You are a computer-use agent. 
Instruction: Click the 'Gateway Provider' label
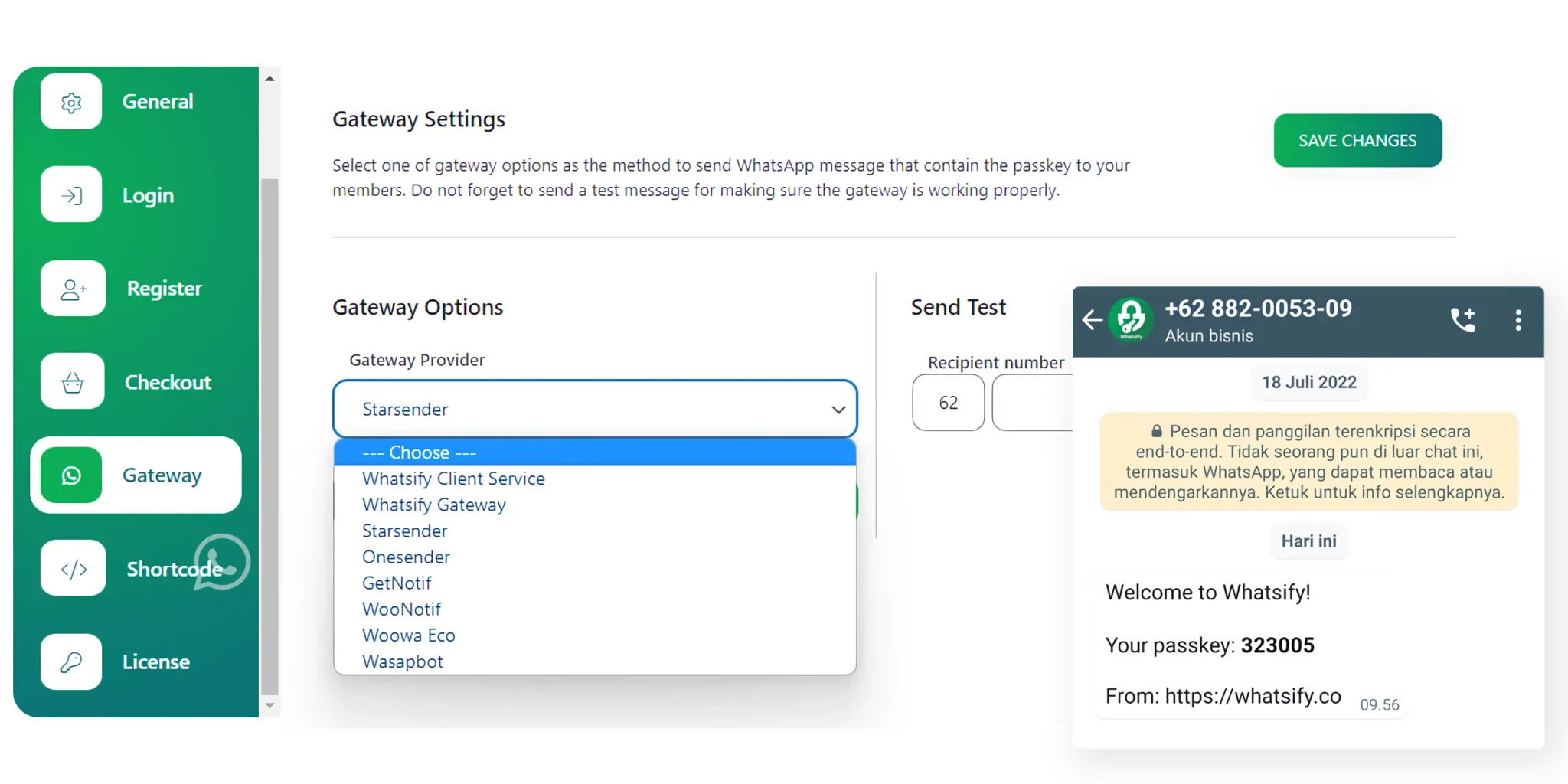(x=417, y=360)
